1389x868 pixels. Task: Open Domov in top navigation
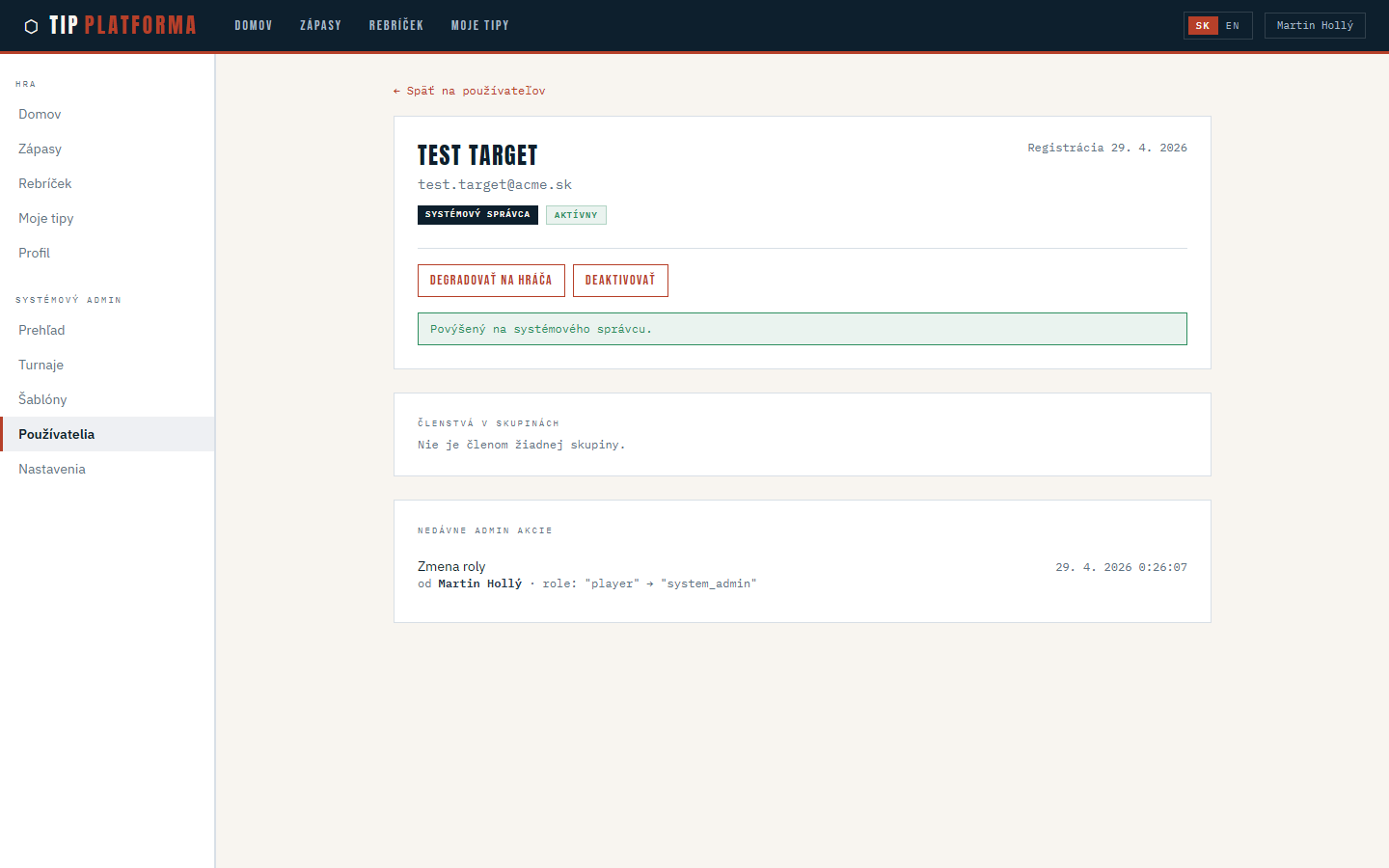point(253,26)
